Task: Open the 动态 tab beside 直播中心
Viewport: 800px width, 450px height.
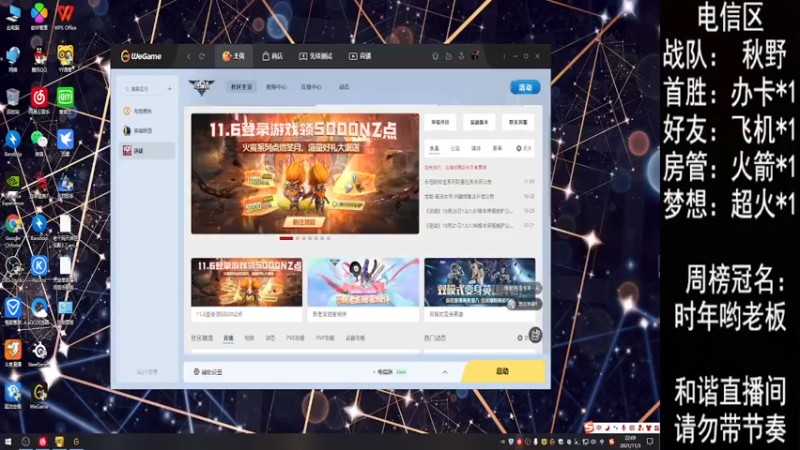Action: (x=344, y=87)
